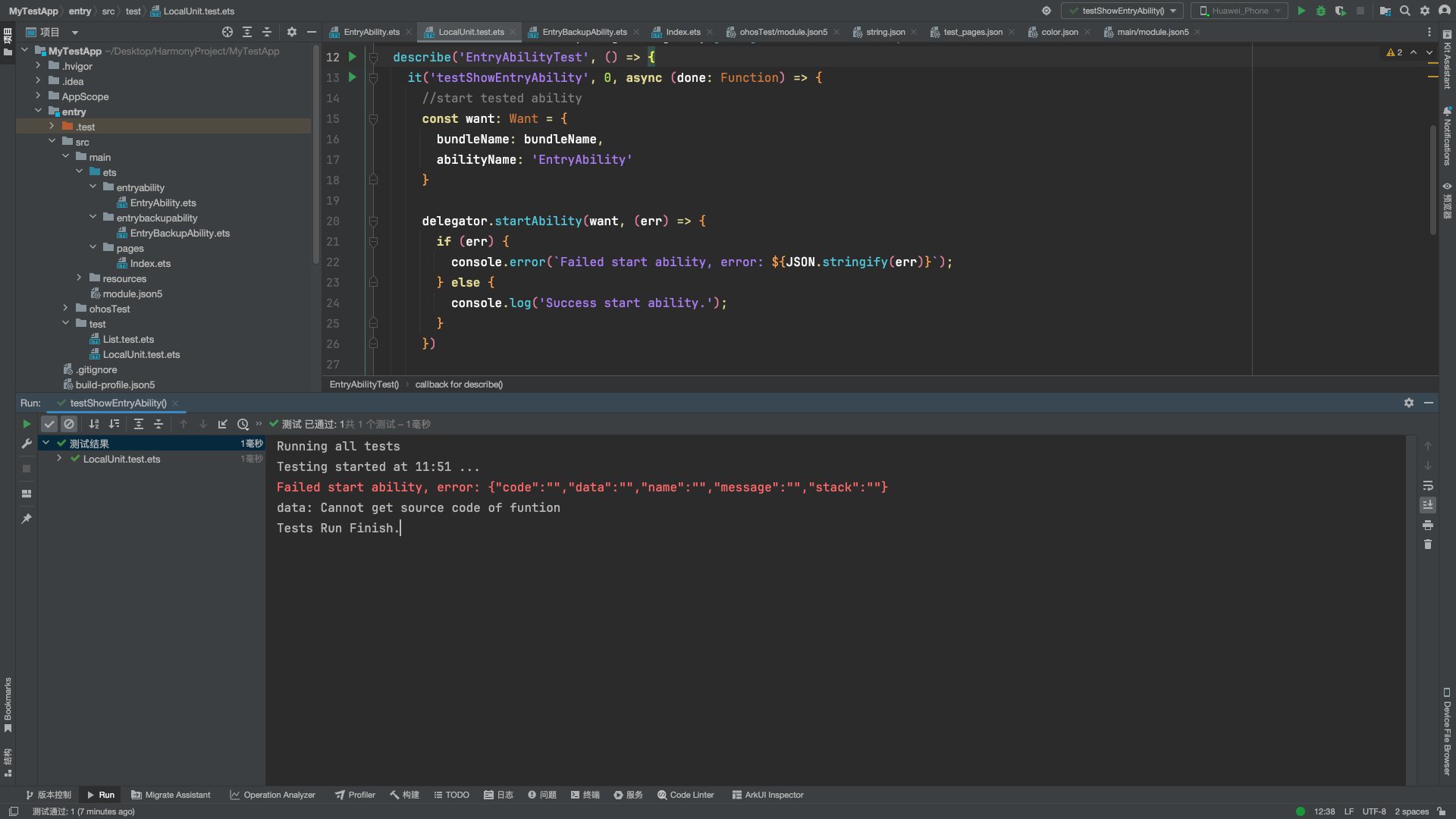The image size is (1456, 819).
Task: Open the TODO tool window
Action: pos(451,795)
